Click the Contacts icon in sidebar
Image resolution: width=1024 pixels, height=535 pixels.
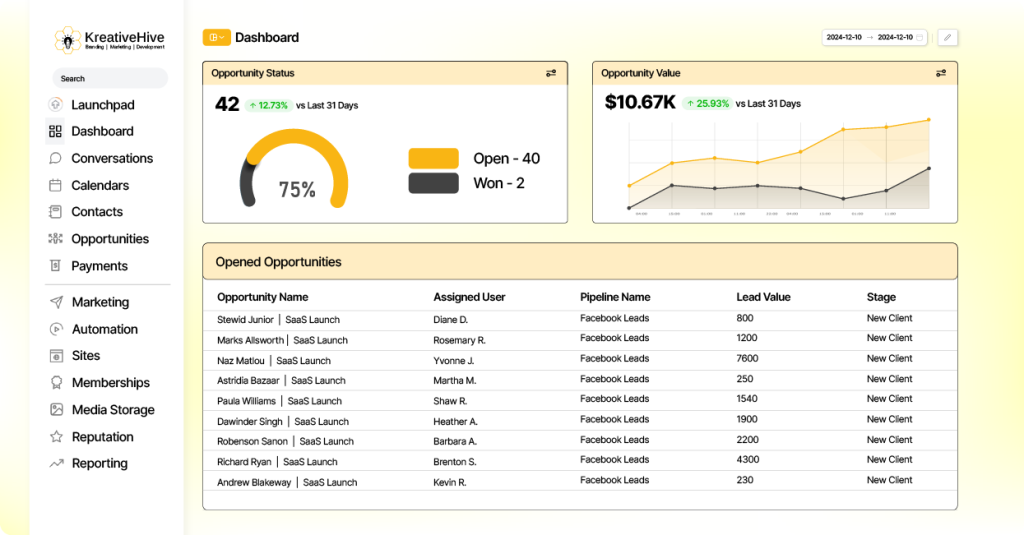[55, 212]
